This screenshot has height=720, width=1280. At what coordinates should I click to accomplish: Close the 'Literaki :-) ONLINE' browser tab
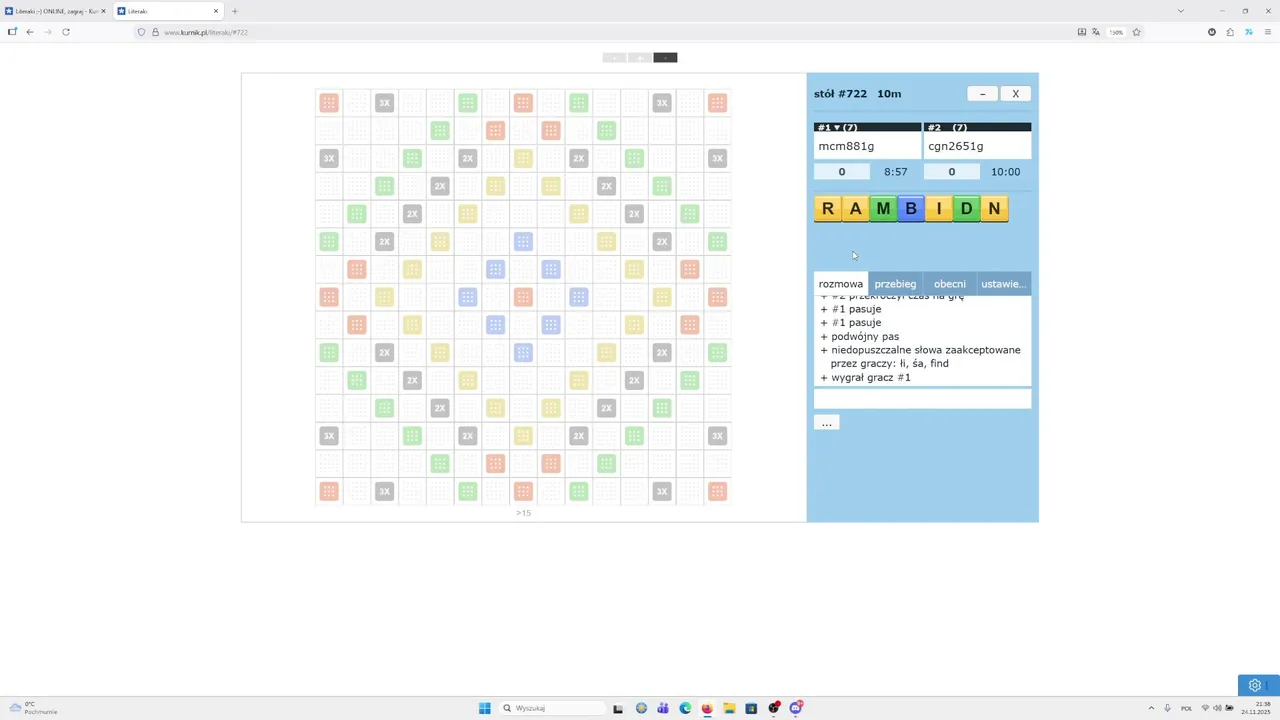click(x=102, y=11)
